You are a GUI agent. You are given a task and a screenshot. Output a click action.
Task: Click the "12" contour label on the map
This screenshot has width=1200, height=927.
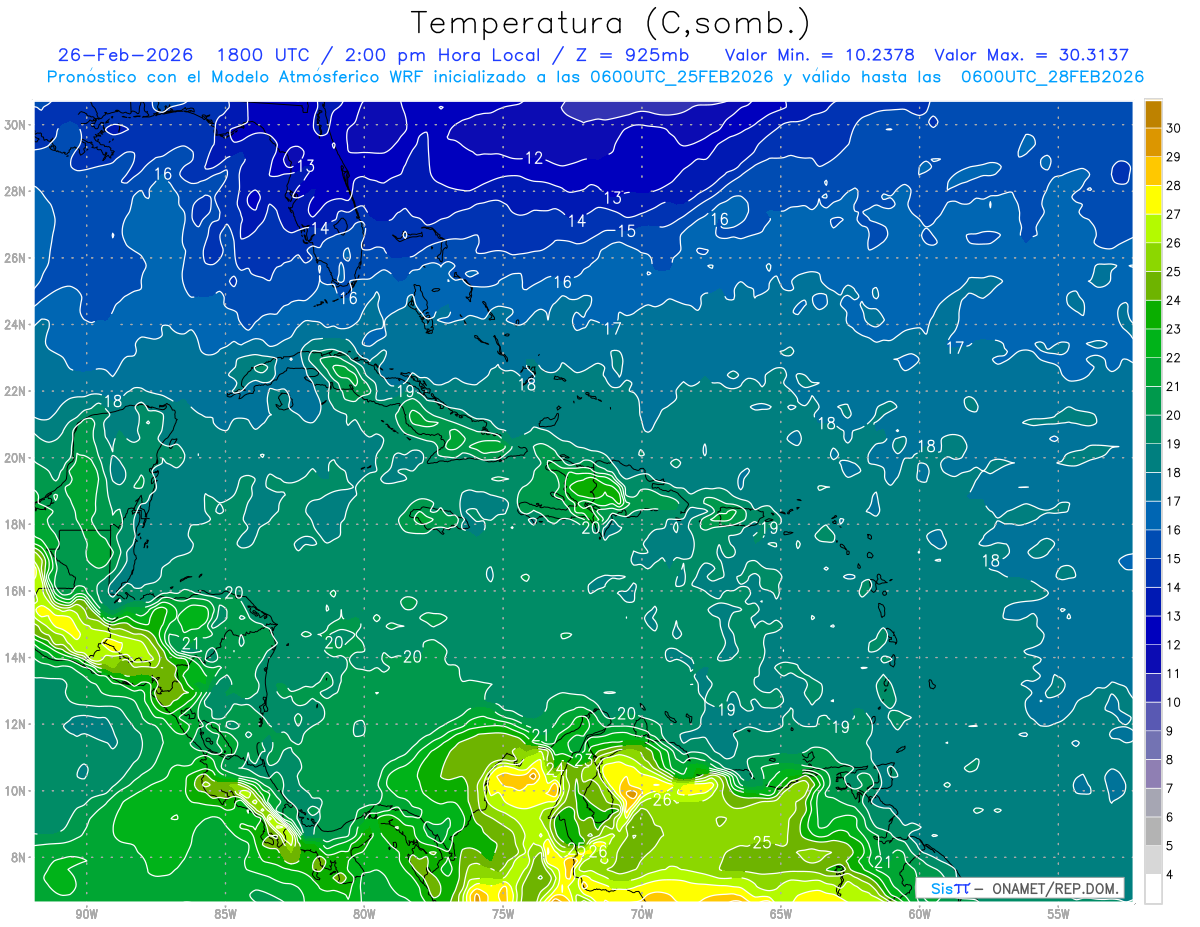pos(534,158)
